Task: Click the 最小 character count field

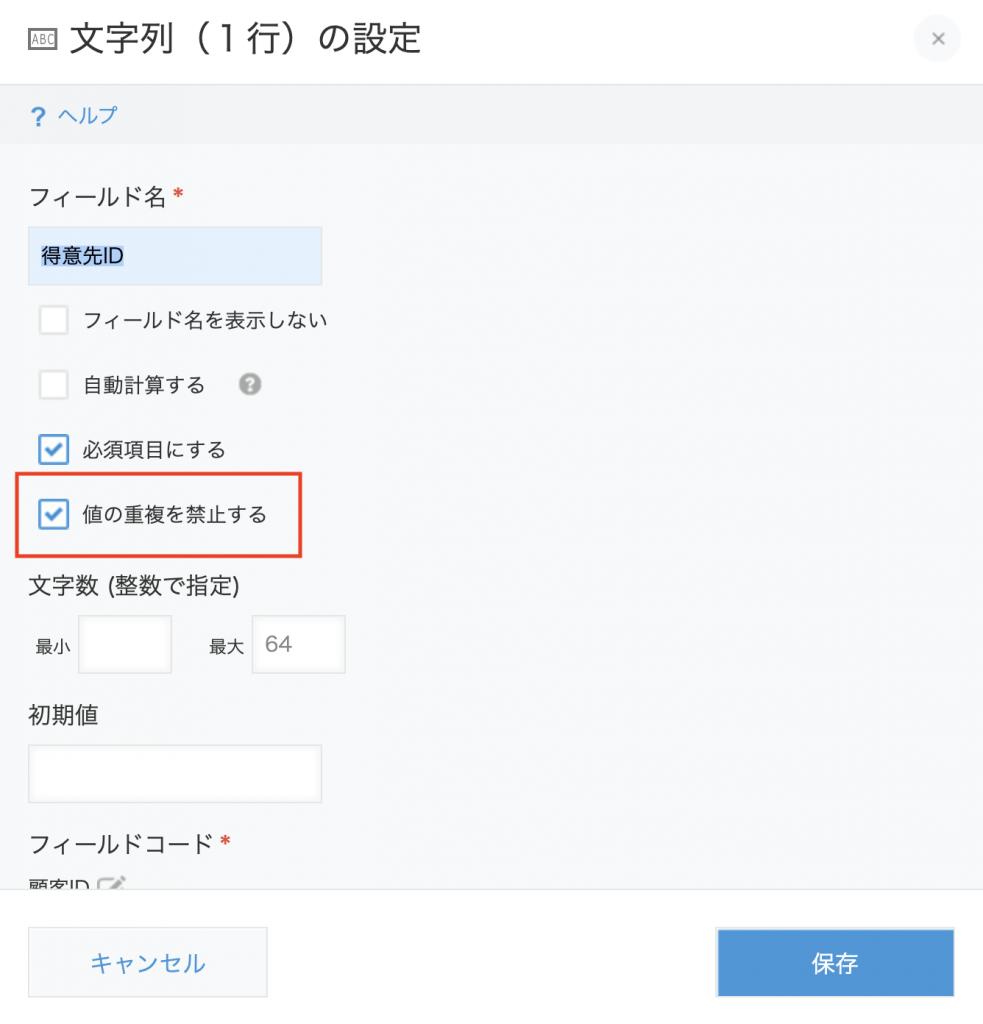Action: tap(125, 645)
